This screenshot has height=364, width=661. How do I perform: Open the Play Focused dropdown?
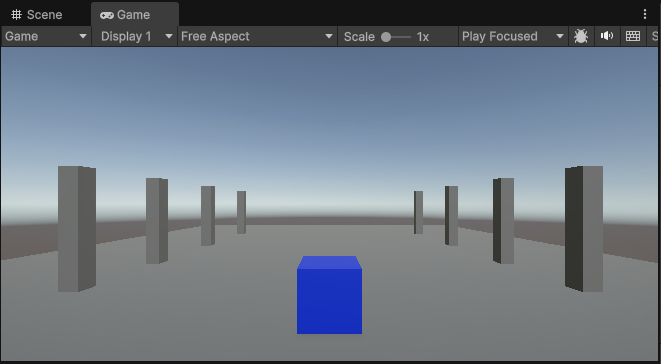(513, 36)
